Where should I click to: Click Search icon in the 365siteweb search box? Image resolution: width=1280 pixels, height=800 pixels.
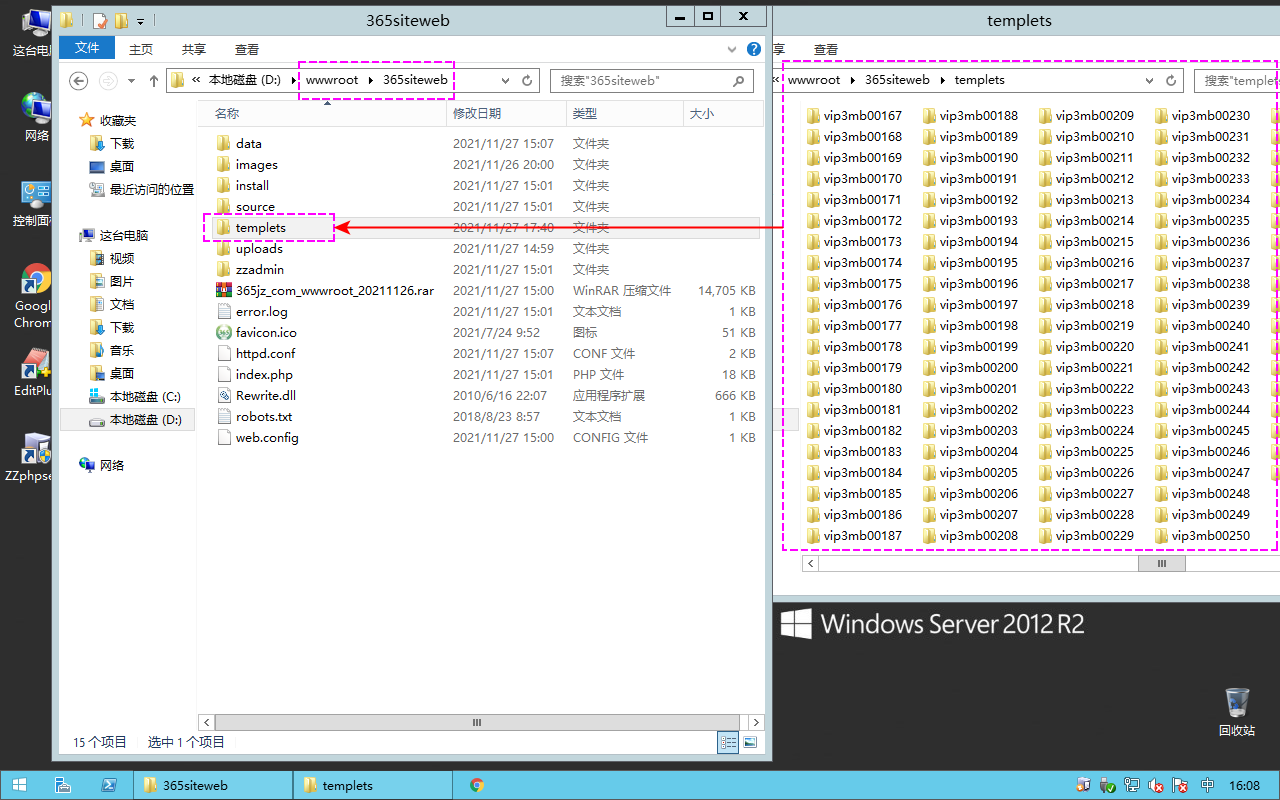(739, 81)
